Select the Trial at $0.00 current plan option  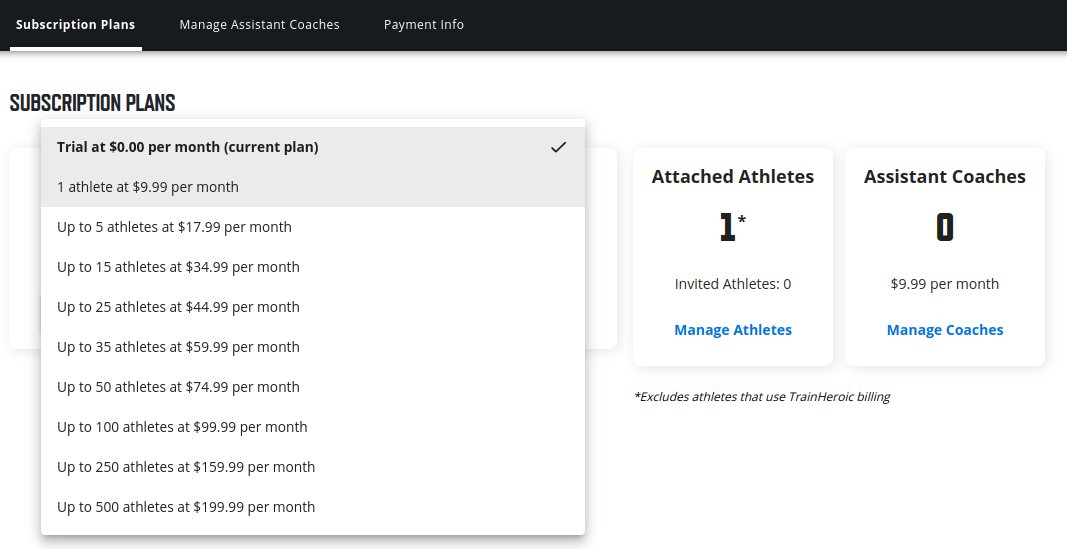click(188, 147)
